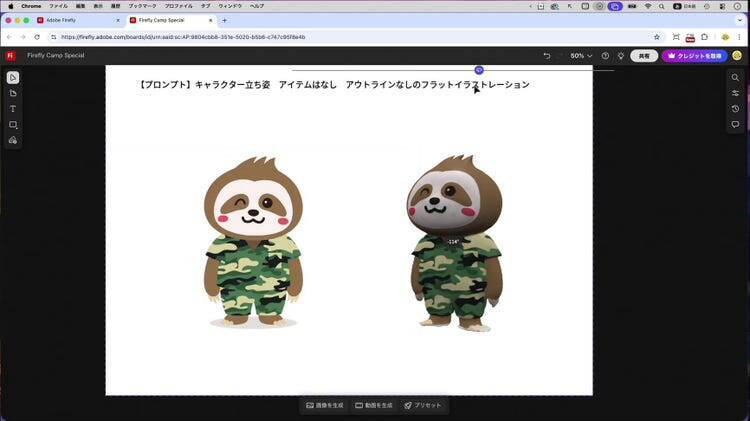Go back in browser history
The image size is (750, 421).
[9, 37]
